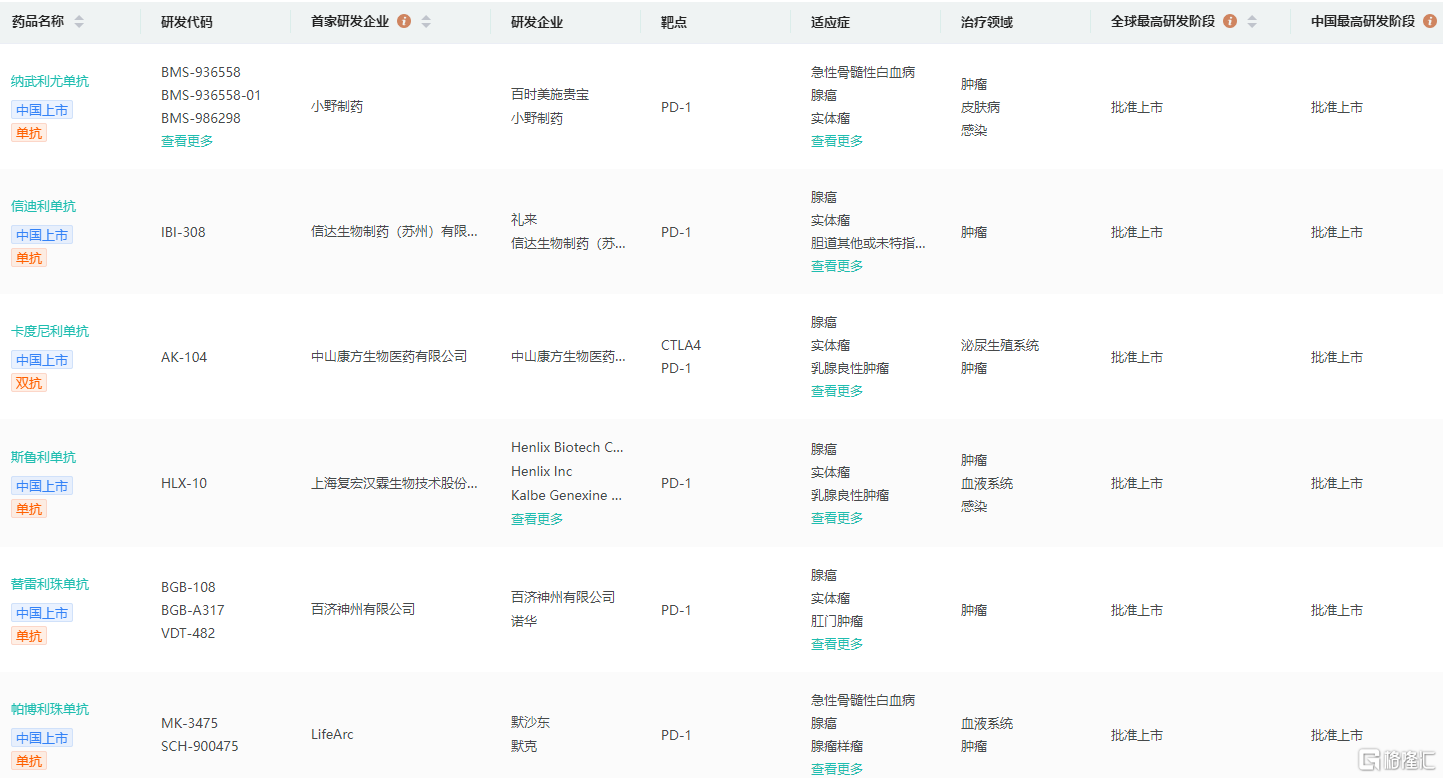Click info icon beside 首家研发企业 header
The height and width of the screenshot is (778, 1443).
(x=404, y=21)
